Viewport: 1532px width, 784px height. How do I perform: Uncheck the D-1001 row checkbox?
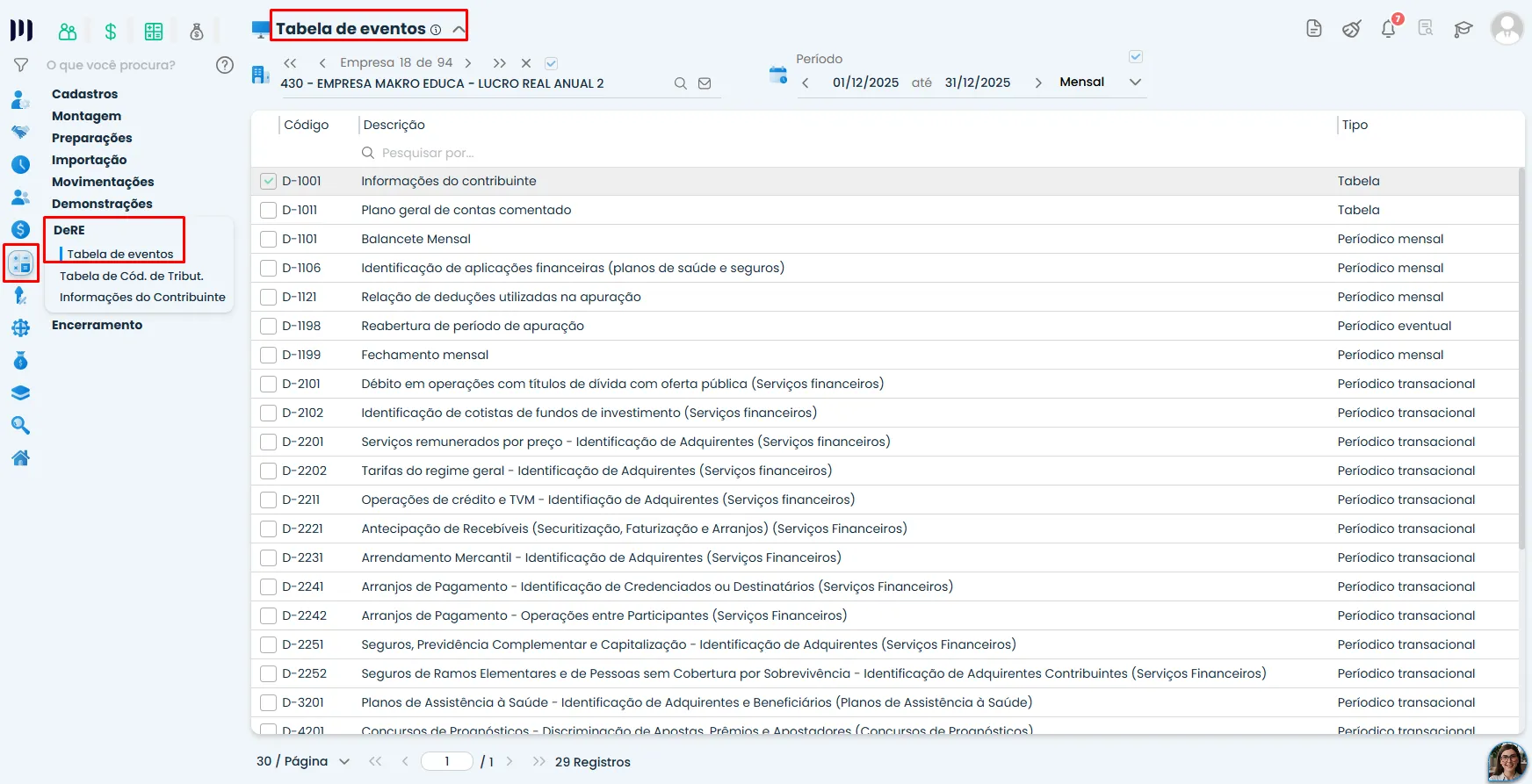click(x=269, y=182)
